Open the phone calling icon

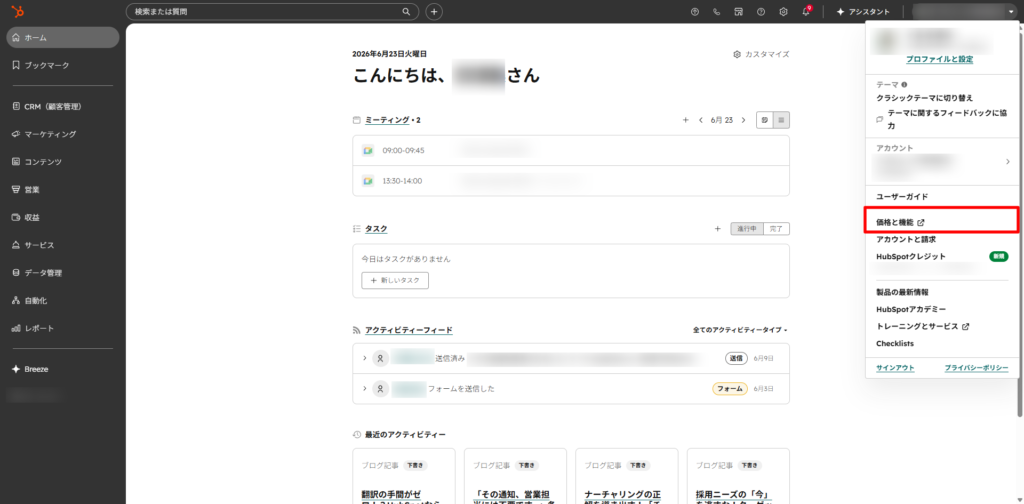pos(716,12)
